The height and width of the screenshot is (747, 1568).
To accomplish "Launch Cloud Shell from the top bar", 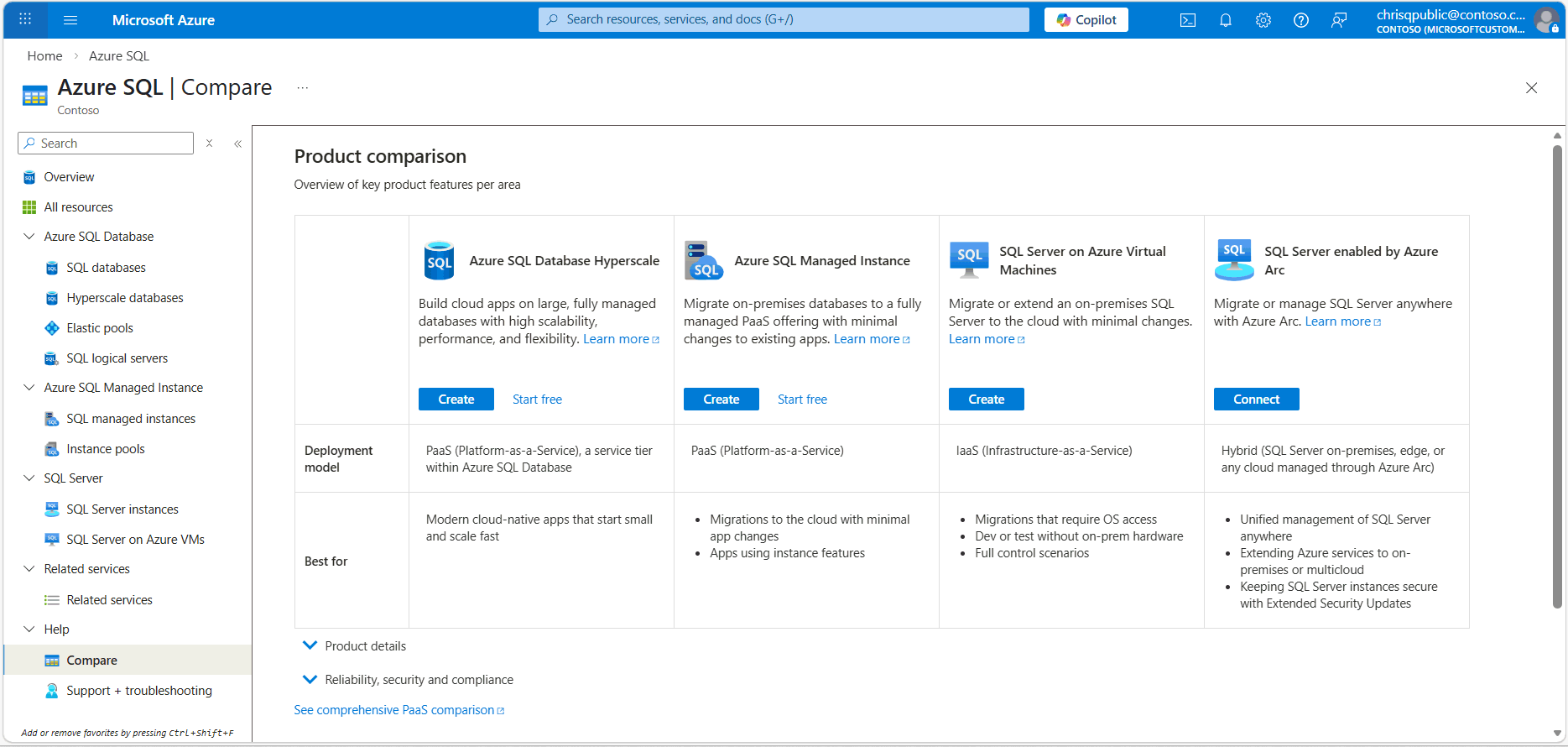I will coord(1188,20).
